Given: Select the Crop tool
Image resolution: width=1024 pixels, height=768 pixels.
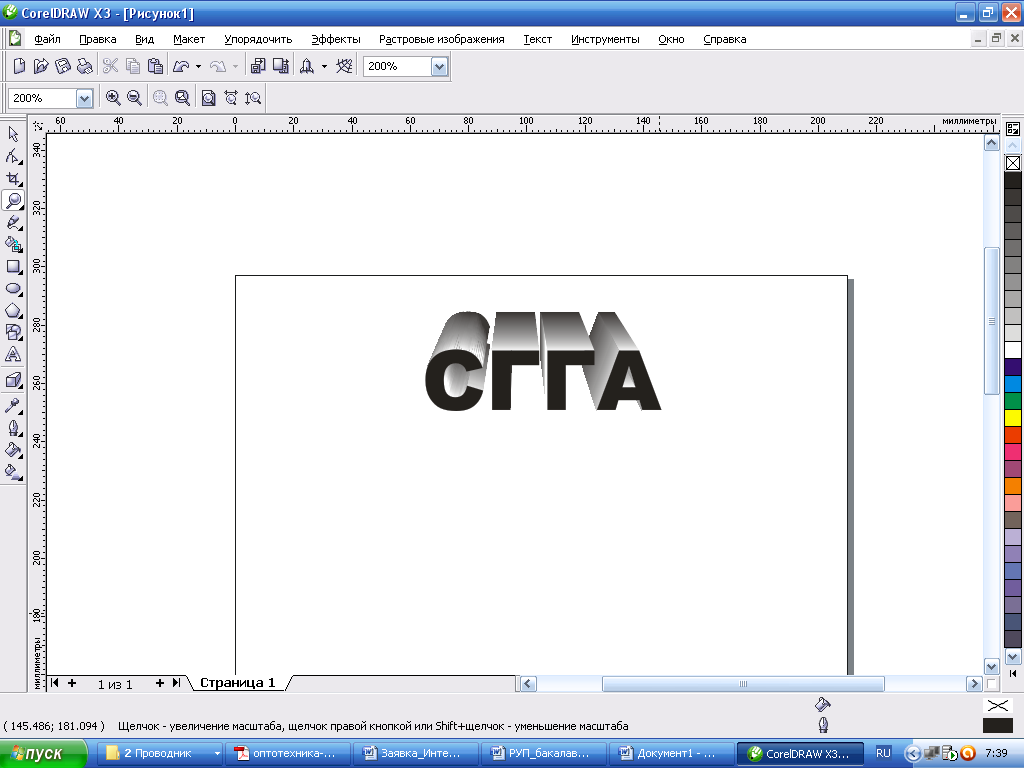Looking at the screenshot, I should pyautogui.click(x=13, y=178).
